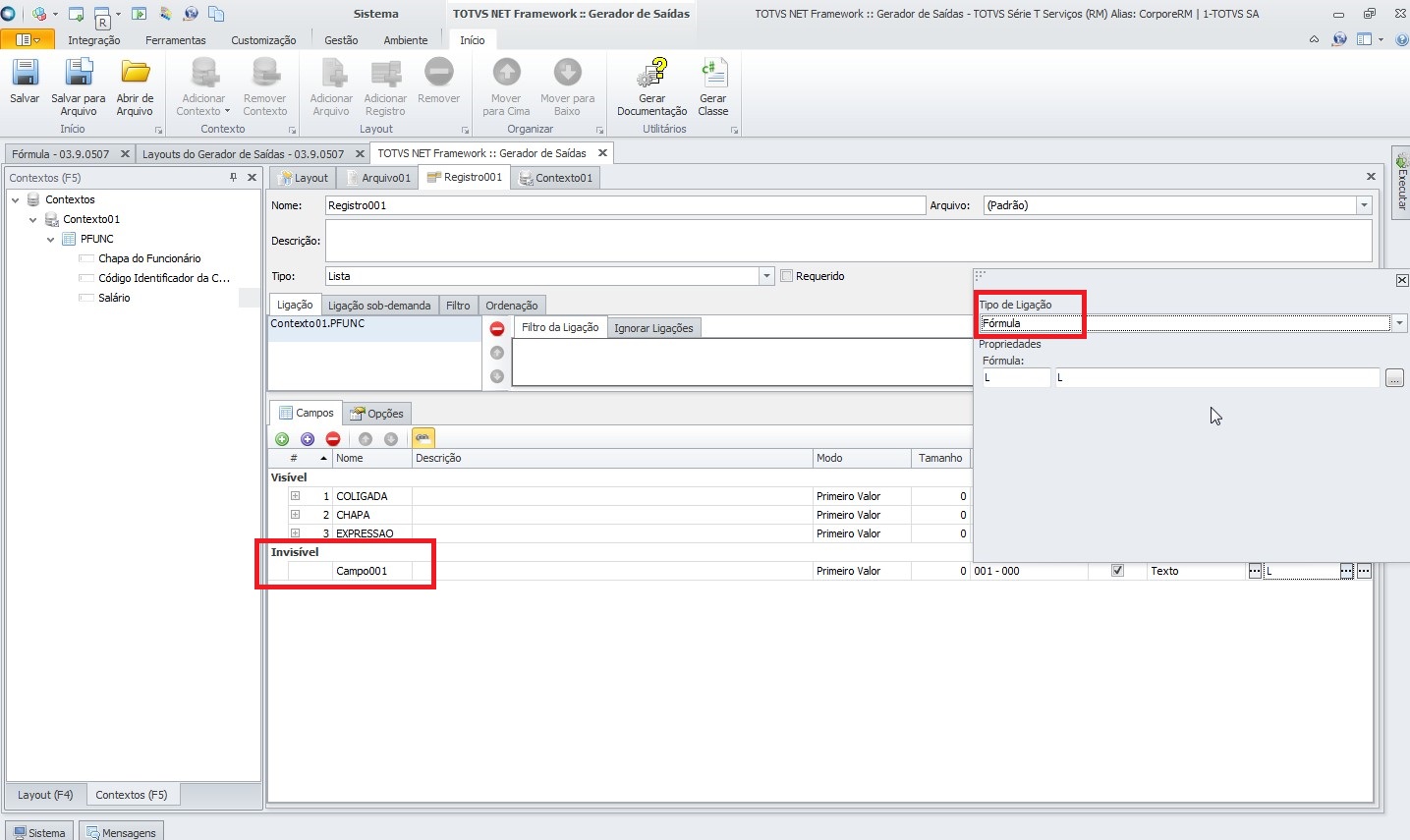Click move field down arrow in Campos toolbar

point(391,439)
